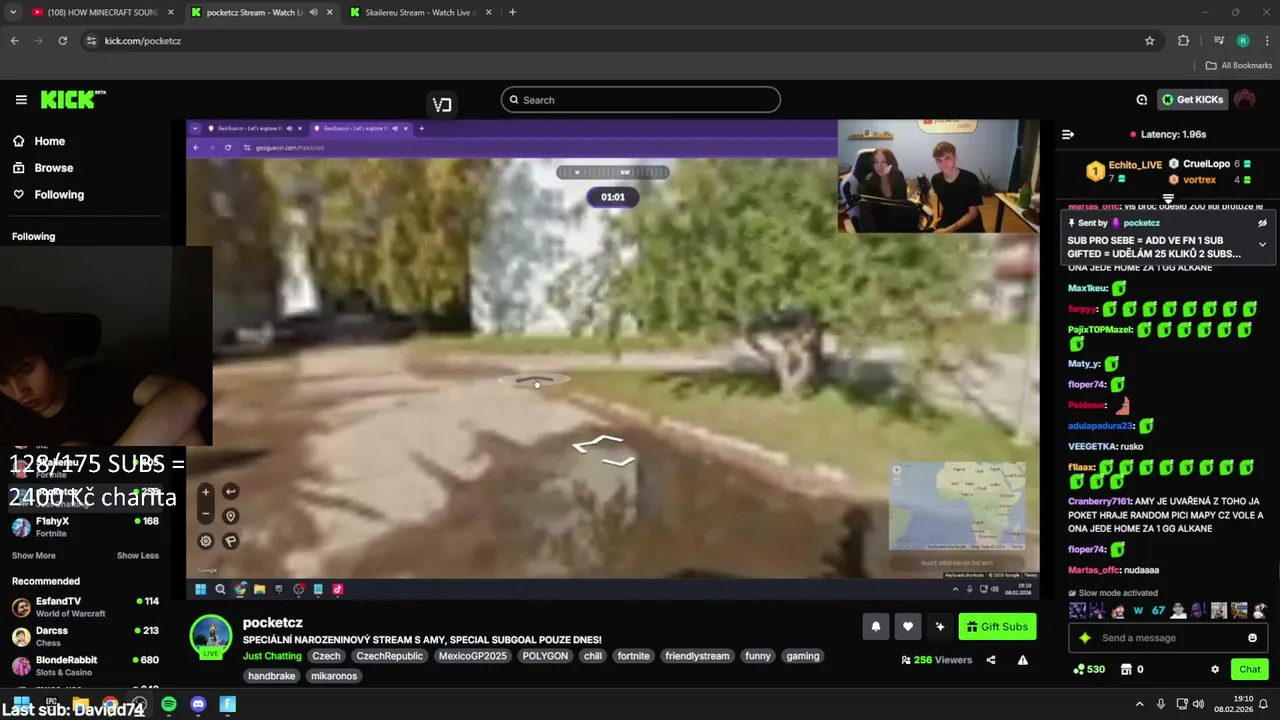
Task: Open F1shyX channel in Following list
Action: coord(85,527)
